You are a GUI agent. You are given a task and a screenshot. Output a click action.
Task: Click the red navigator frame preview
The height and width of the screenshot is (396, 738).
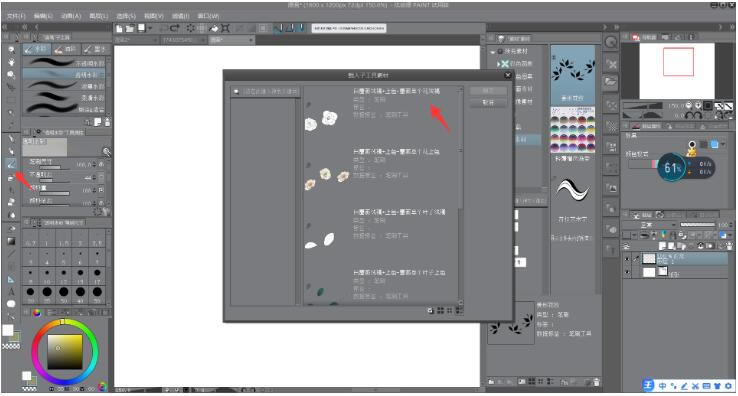pos(678,62)
